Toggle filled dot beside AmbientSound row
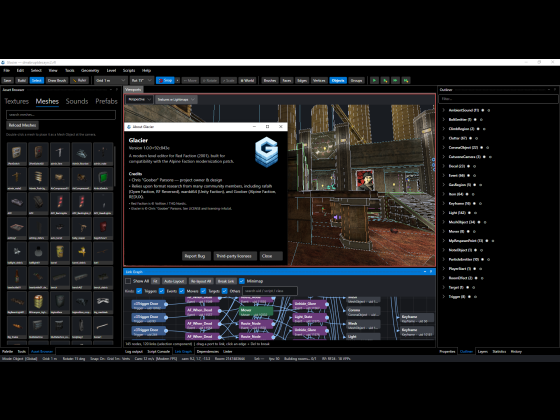Image resolution: width=560 pixels, height=420 pixels. point(482,110)
